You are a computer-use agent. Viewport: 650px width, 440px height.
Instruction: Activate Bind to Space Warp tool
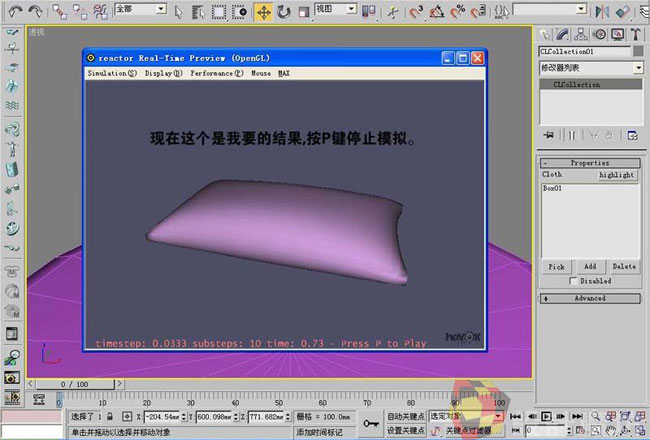tap(100, 12)
